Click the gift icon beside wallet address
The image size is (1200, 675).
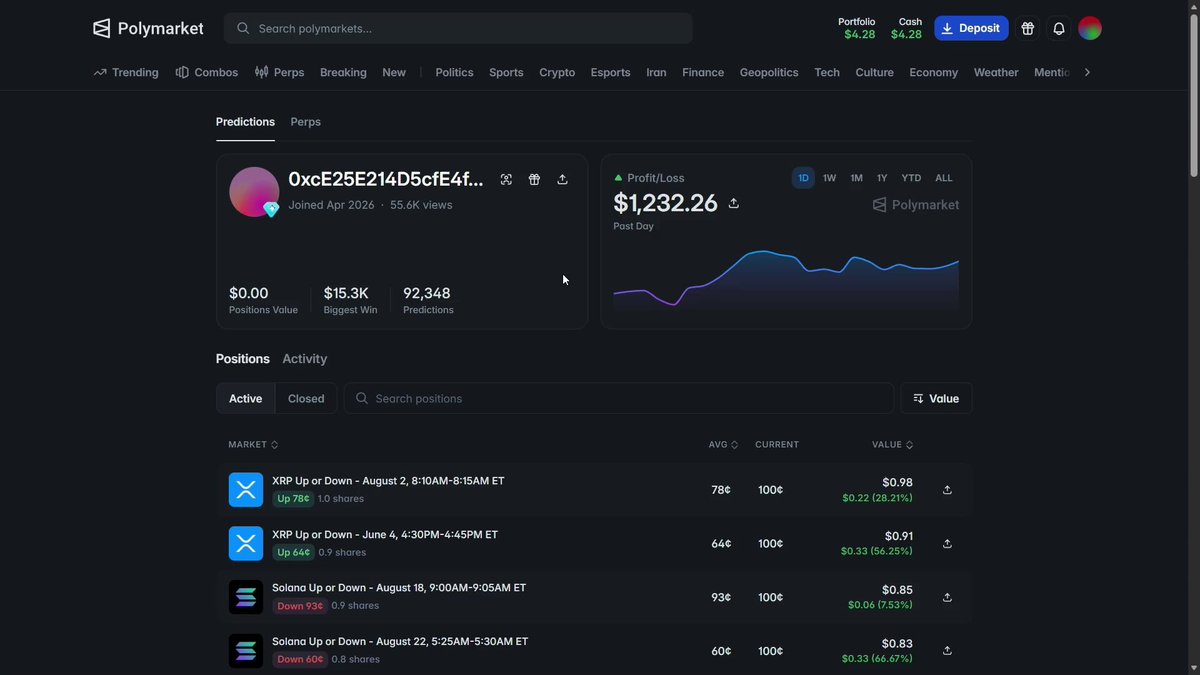(x=534, y=179)
